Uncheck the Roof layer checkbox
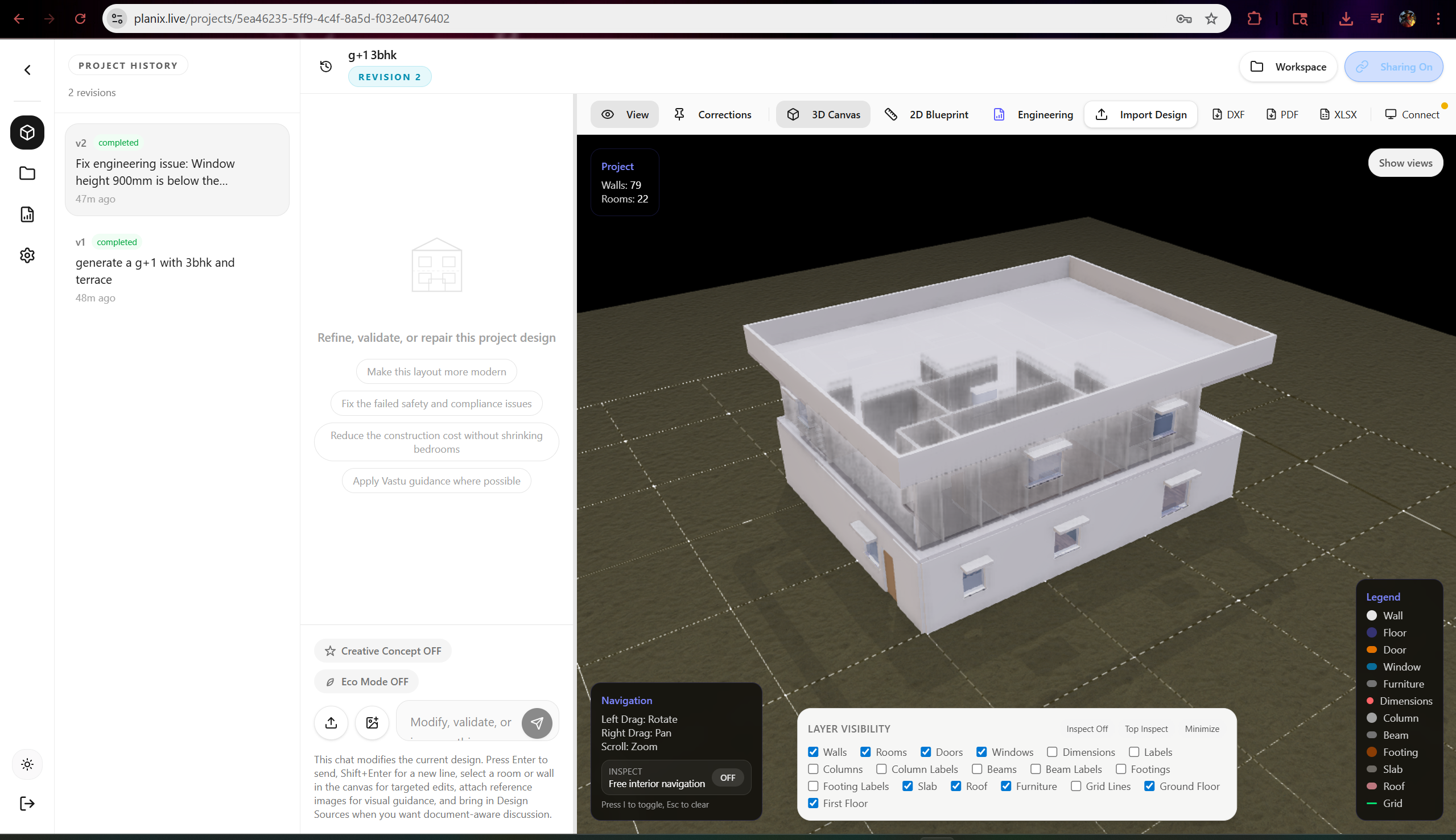 click(x=956, y=786)
